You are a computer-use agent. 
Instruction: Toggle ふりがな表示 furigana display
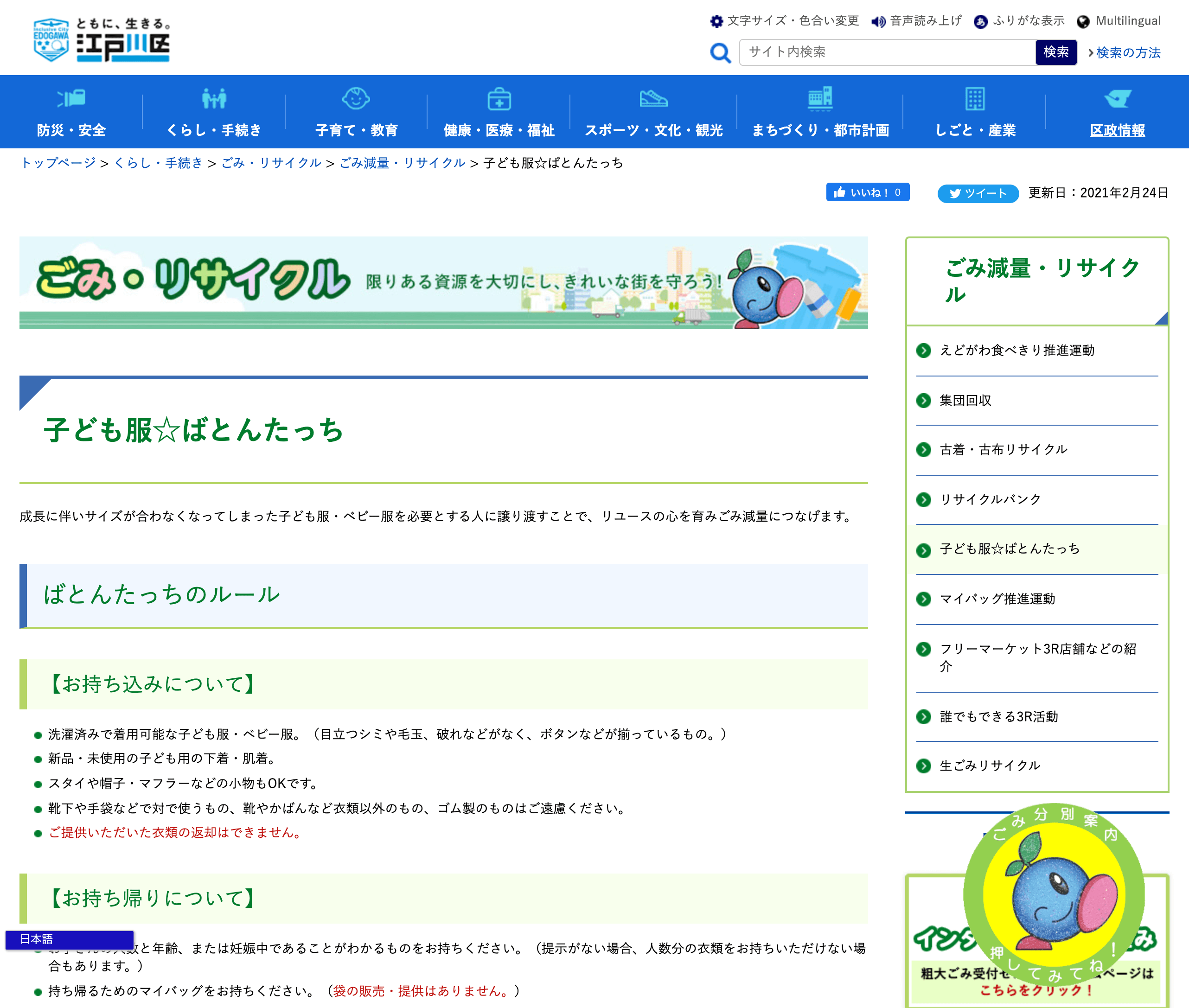(1020, 21)
